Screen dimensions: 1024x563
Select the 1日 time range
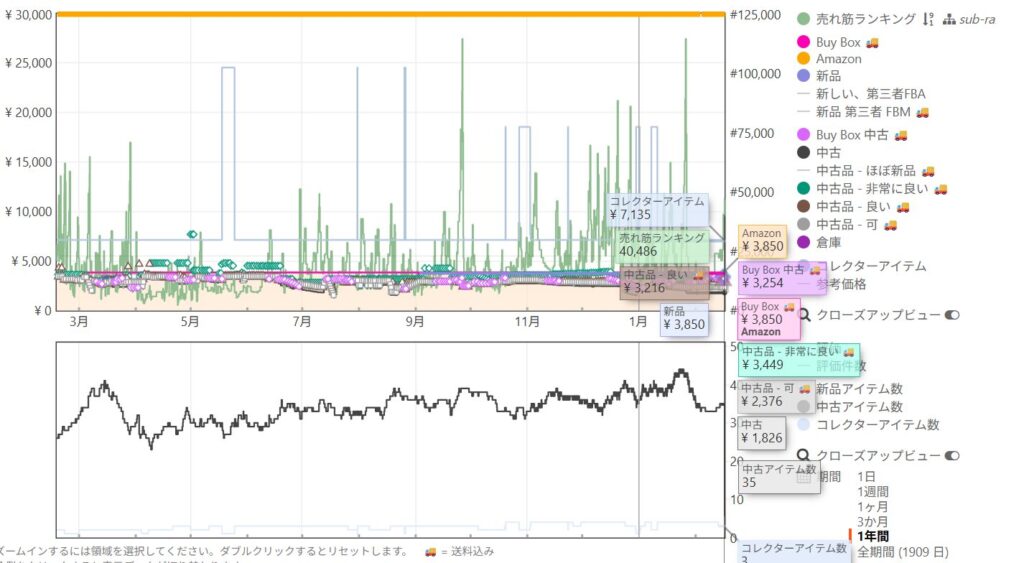point(866,477)
